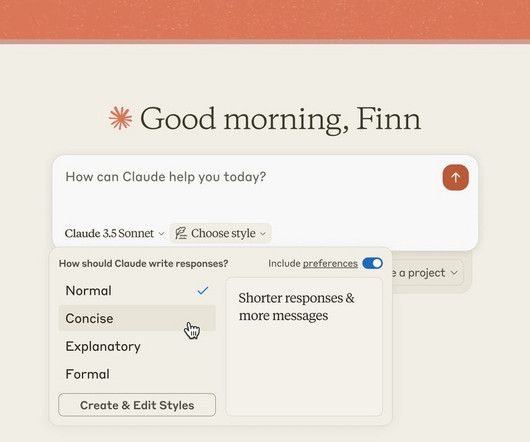Choose the Concise style option
Screen dimensions: 530x442
coord(137,318)
